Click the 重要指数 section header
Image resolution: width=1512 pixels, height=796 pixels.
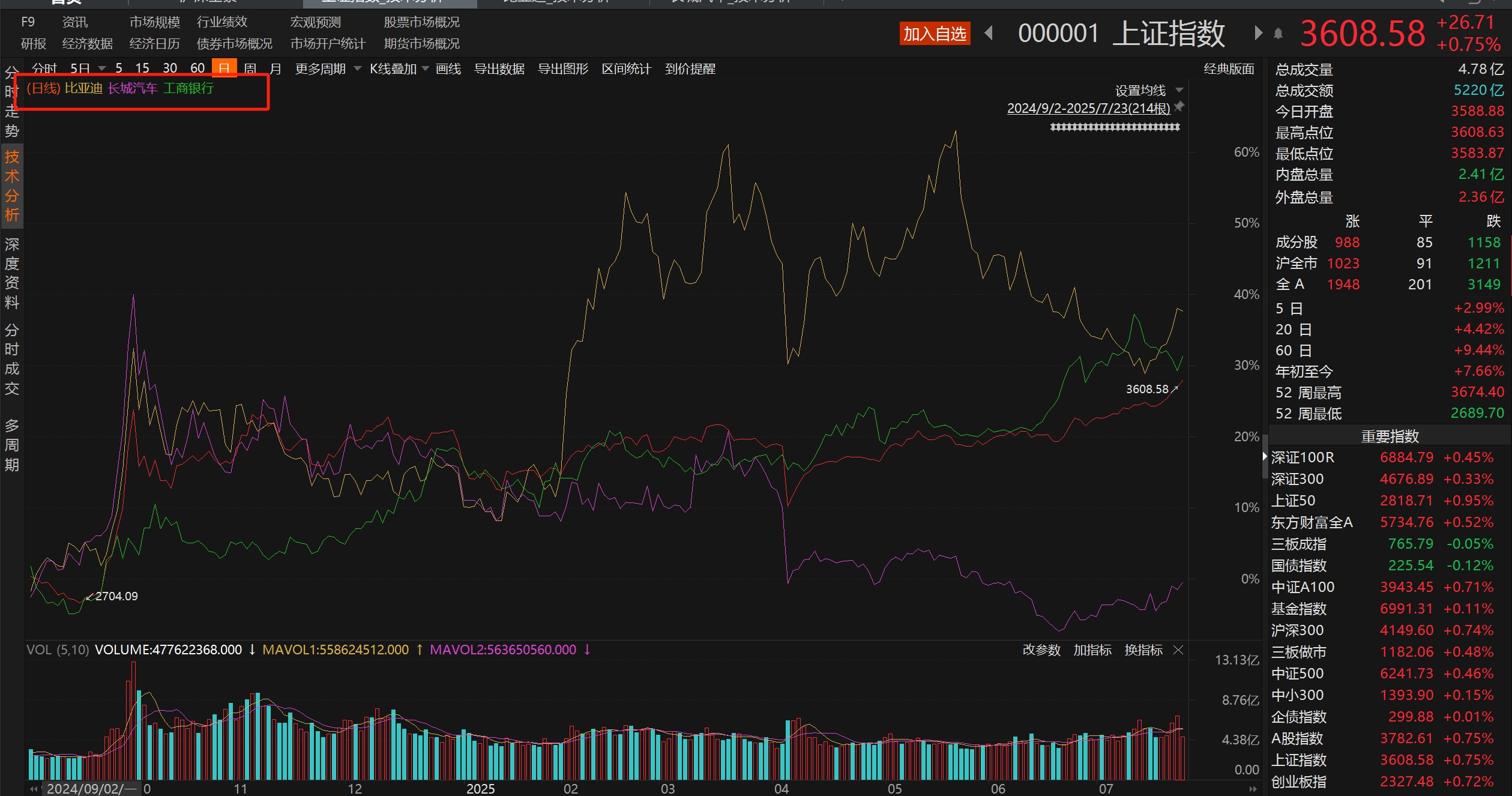pyautogui.click(x=1390, y=436)
